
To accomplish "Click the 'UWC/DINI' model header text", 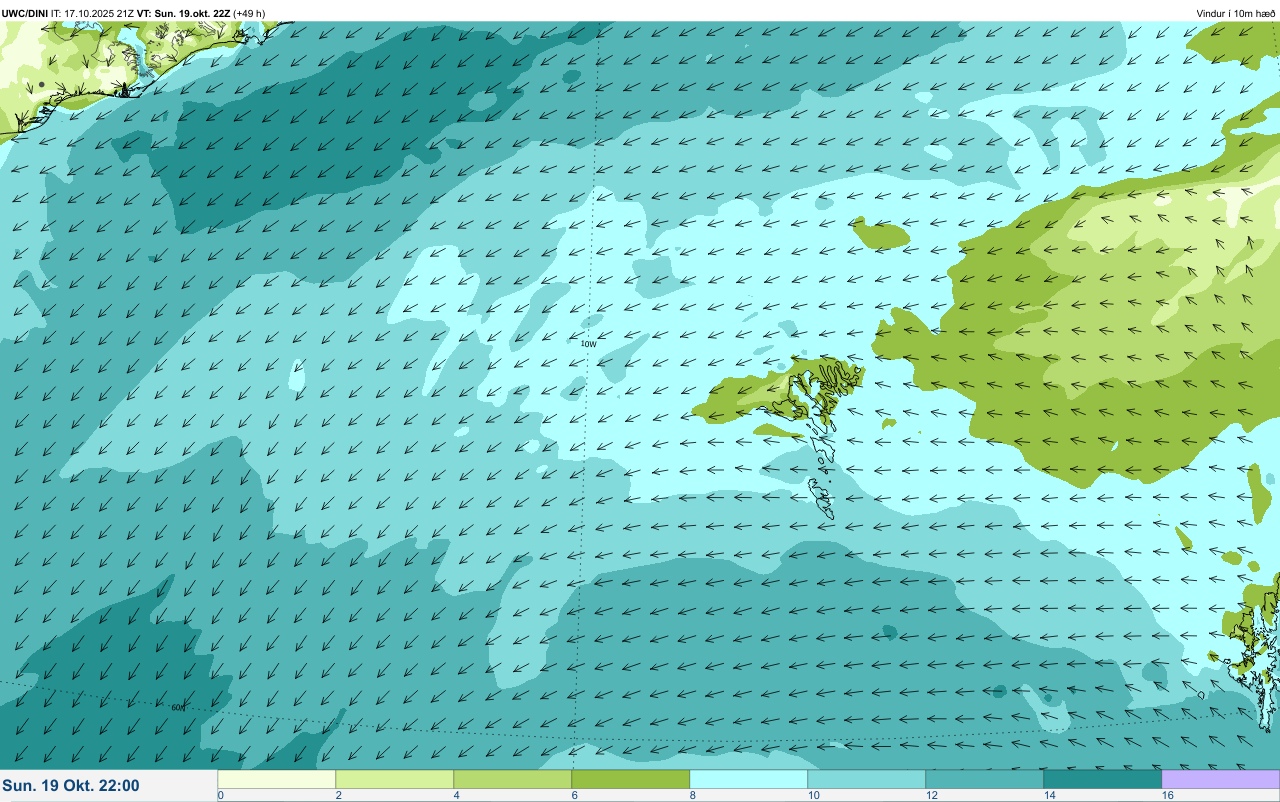I will (24, 13).
